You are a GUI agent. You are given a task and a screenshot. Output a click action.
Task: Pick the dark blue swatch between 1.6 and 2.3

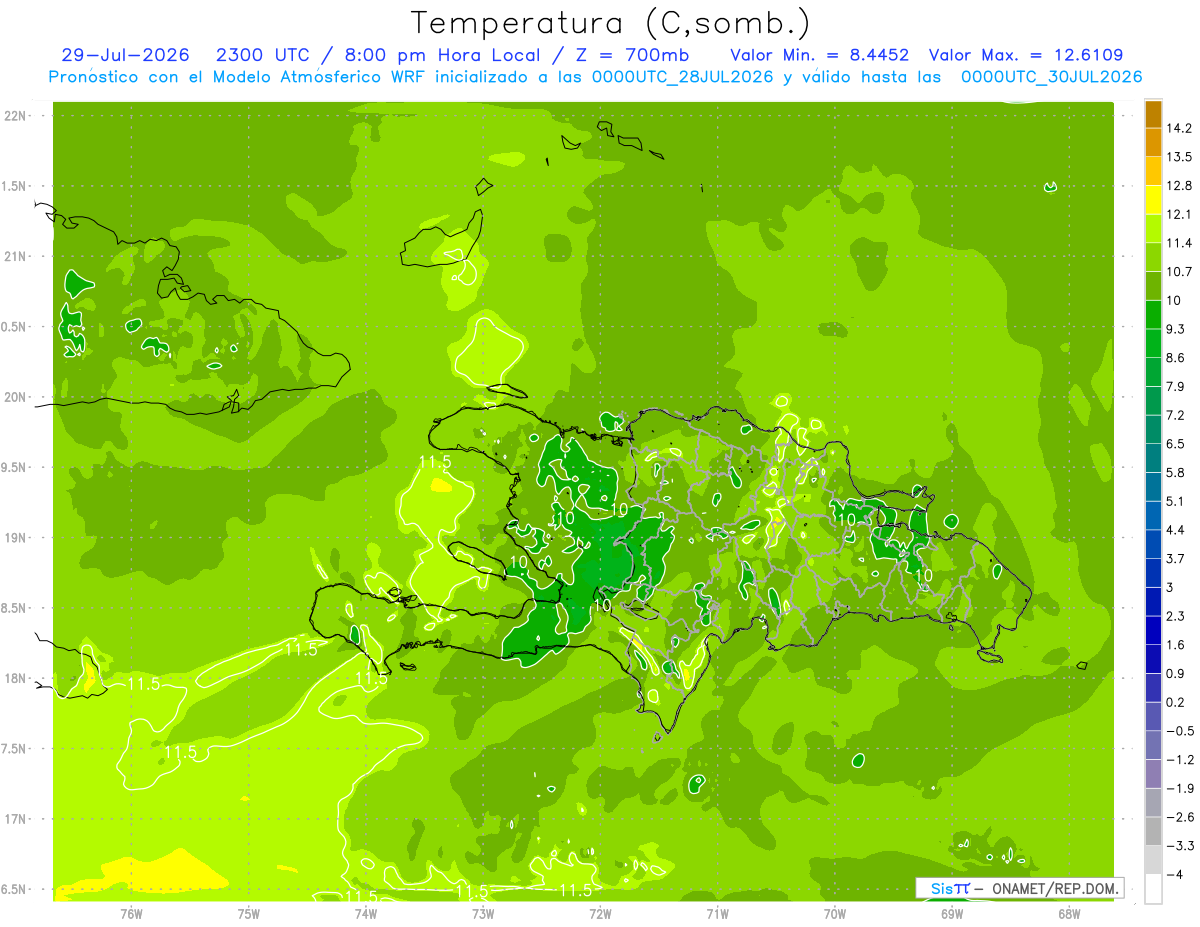point(1153,631)
